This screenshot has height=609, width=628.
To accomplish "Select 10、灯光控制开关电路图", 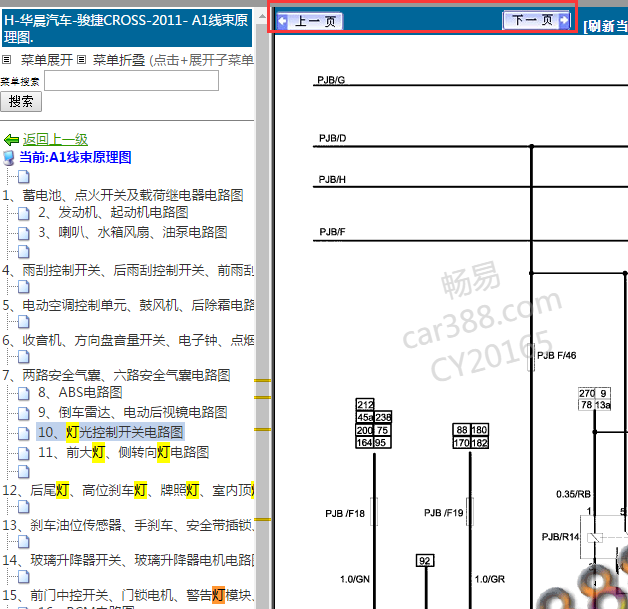I will coord(111,432).
